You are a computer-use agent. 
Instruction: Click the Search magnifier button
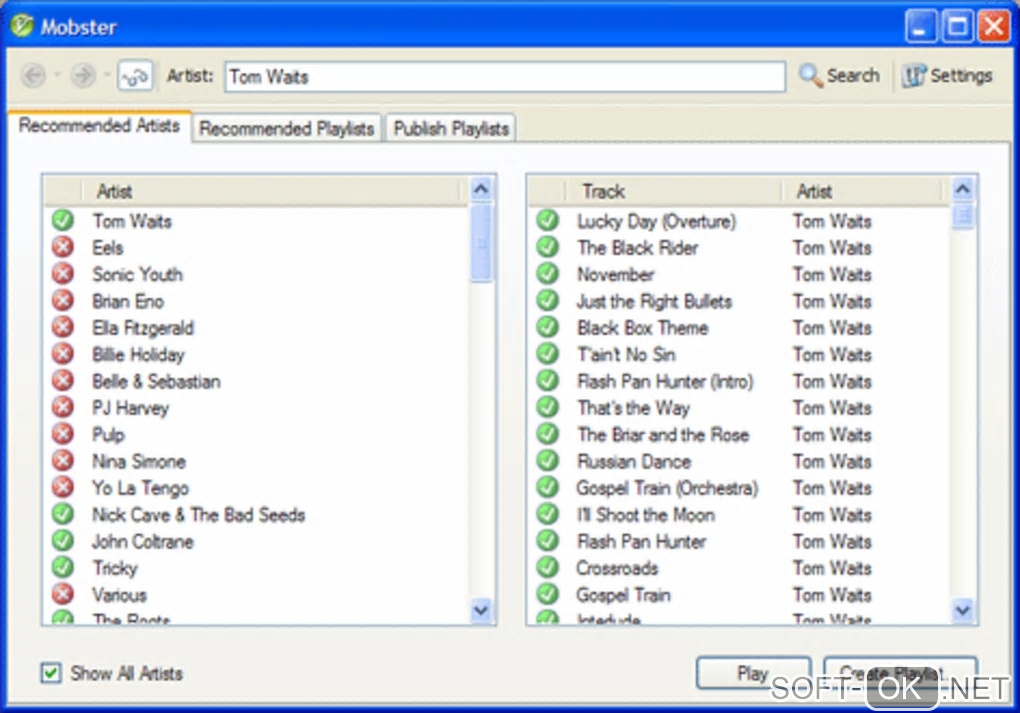tap(839, 75)
